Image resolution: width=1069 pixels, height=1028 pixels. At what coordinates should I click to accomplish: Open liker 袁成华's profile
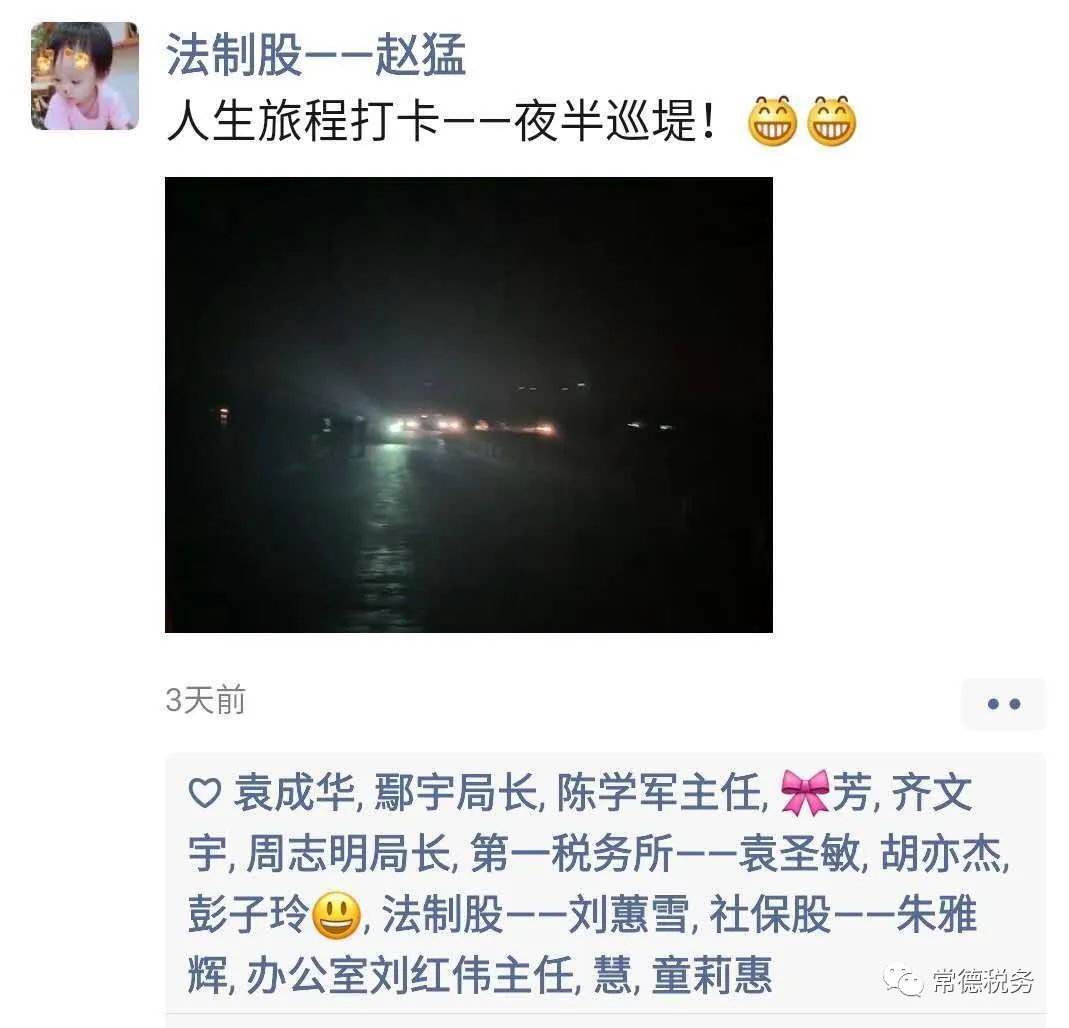[294, 793]
